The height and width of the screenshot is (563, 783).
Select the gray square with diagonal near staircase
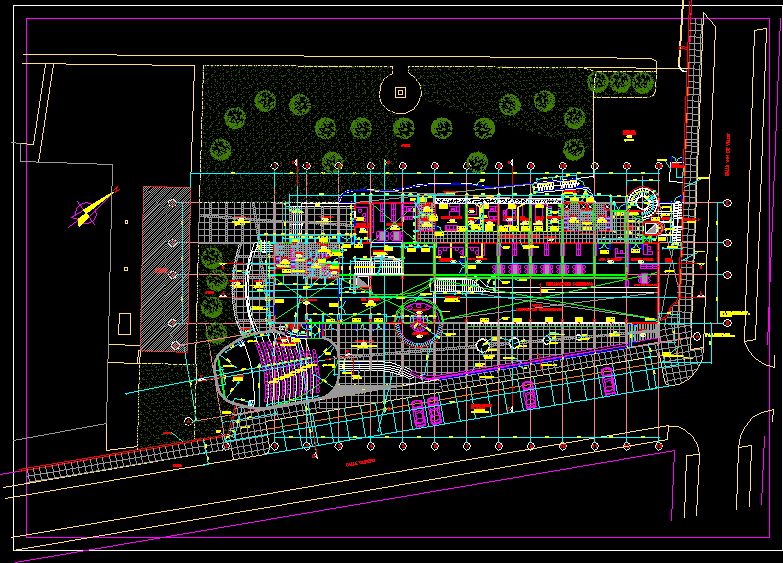[x=652, y=229]
